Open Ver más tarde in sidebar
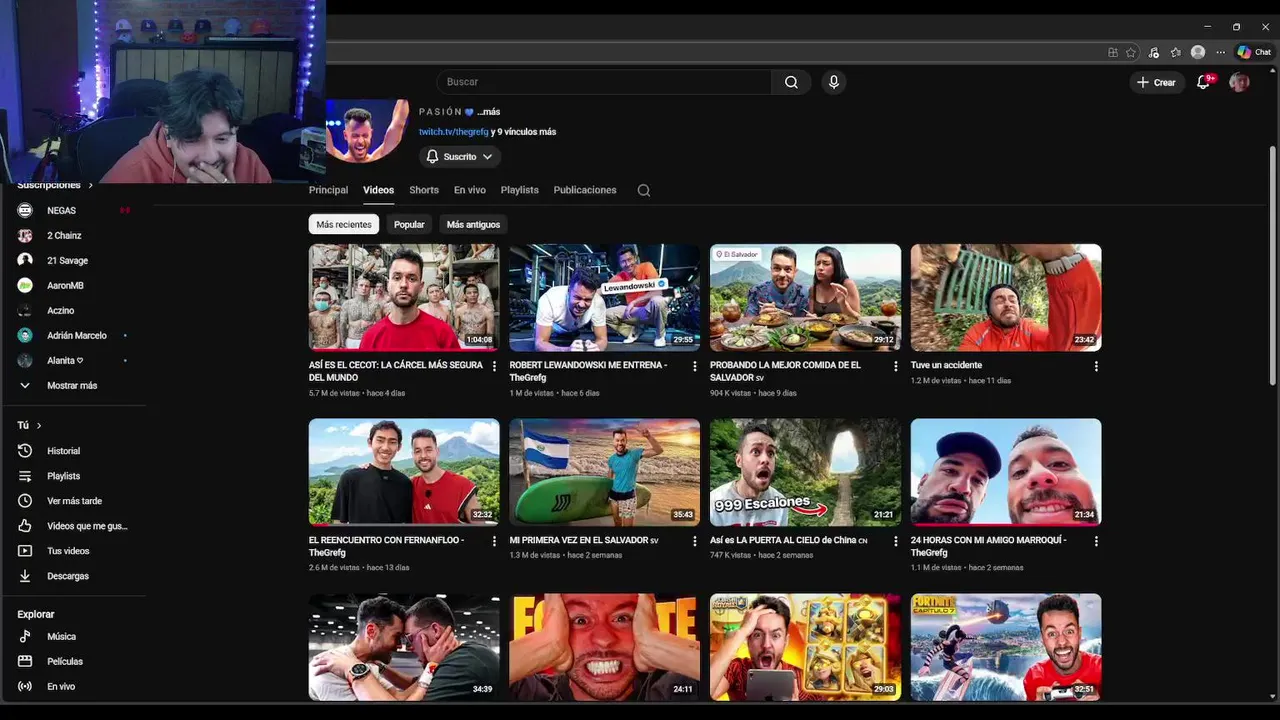1280x720 pixels. tap(75, 501)
